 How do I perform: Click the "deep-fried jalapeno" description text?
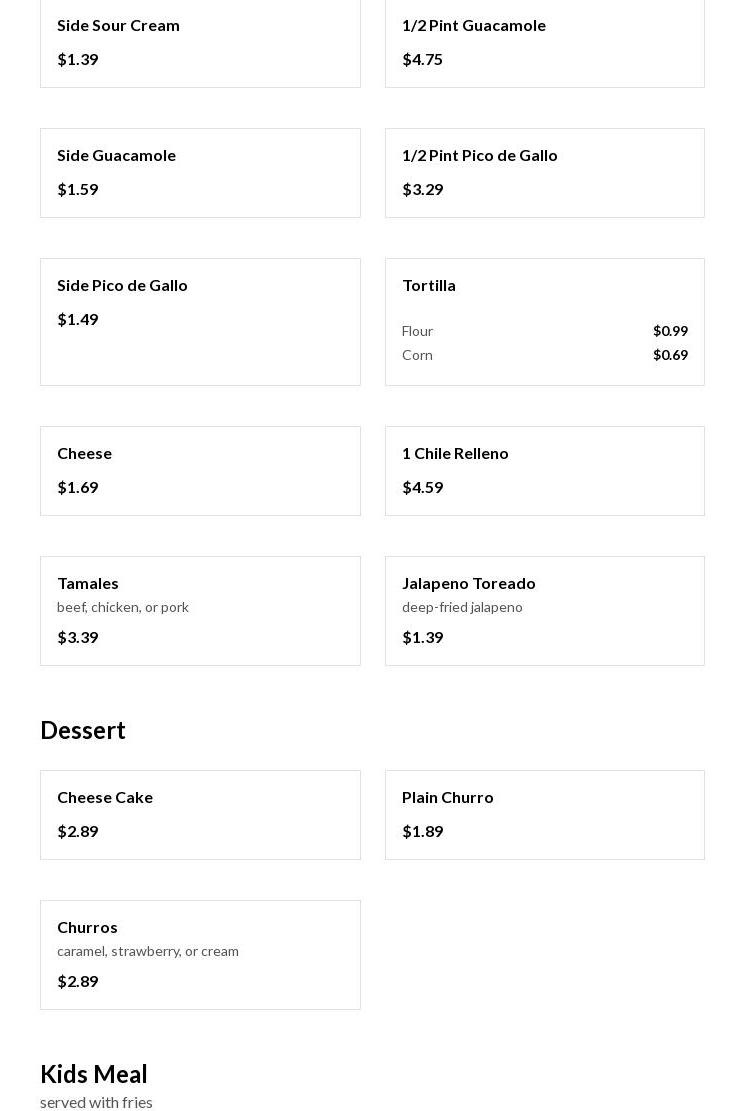[x=462, y=607]
